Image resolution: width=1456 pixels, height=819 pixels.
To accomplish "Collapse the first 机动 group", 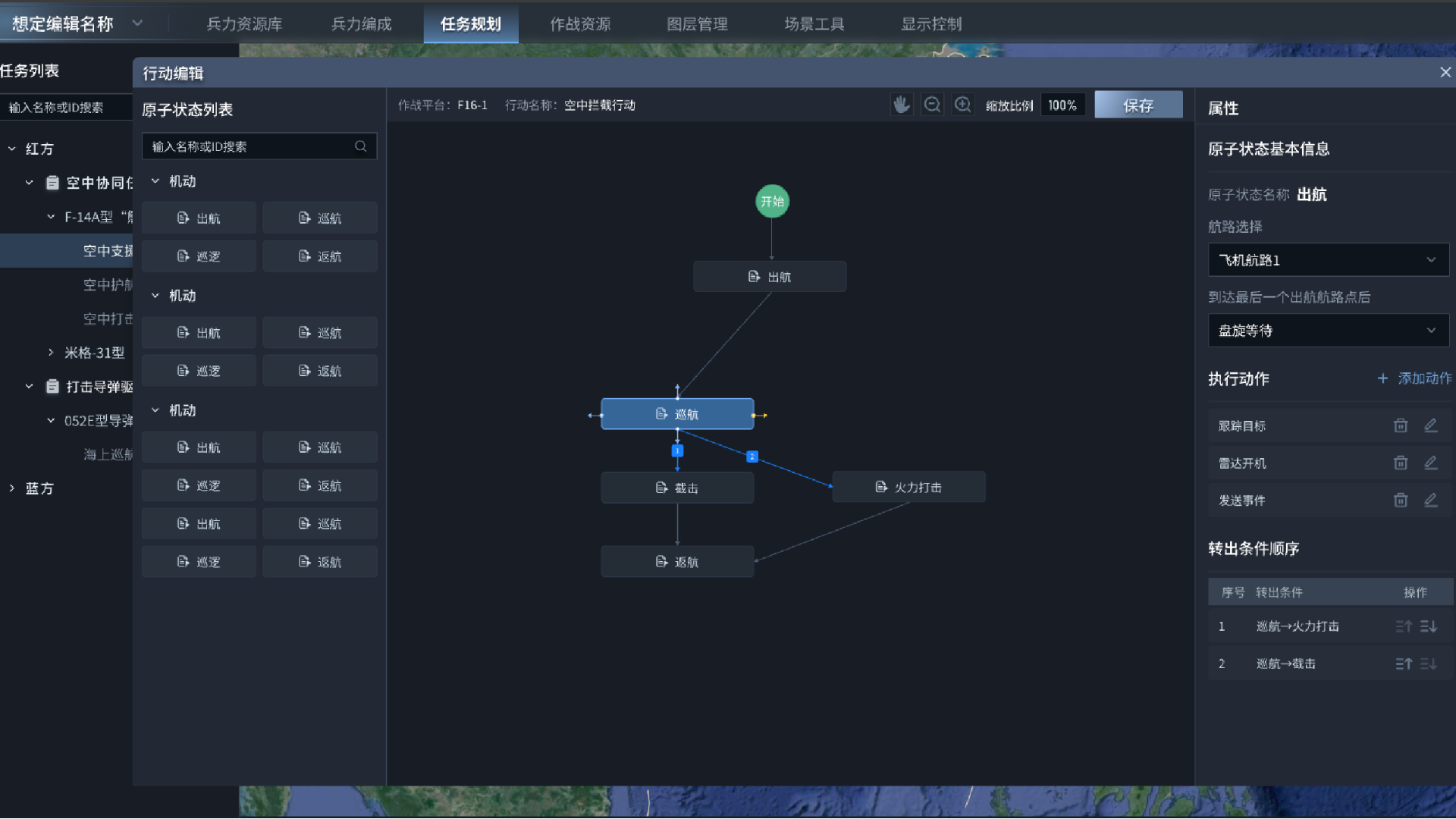I will (155, 181).
